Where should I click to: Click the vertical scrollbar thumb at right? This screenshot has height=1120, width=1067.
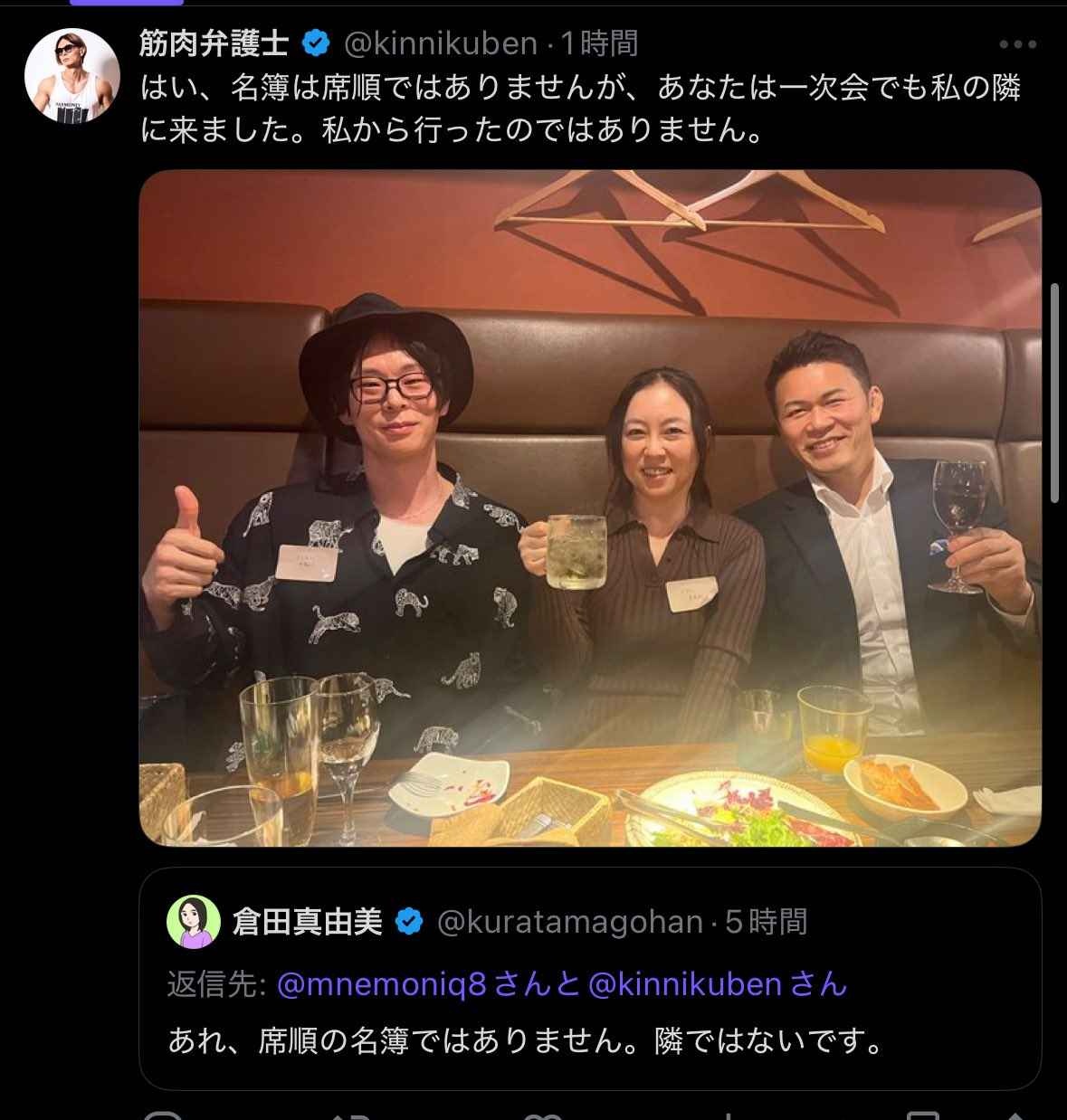[1054, 393]
